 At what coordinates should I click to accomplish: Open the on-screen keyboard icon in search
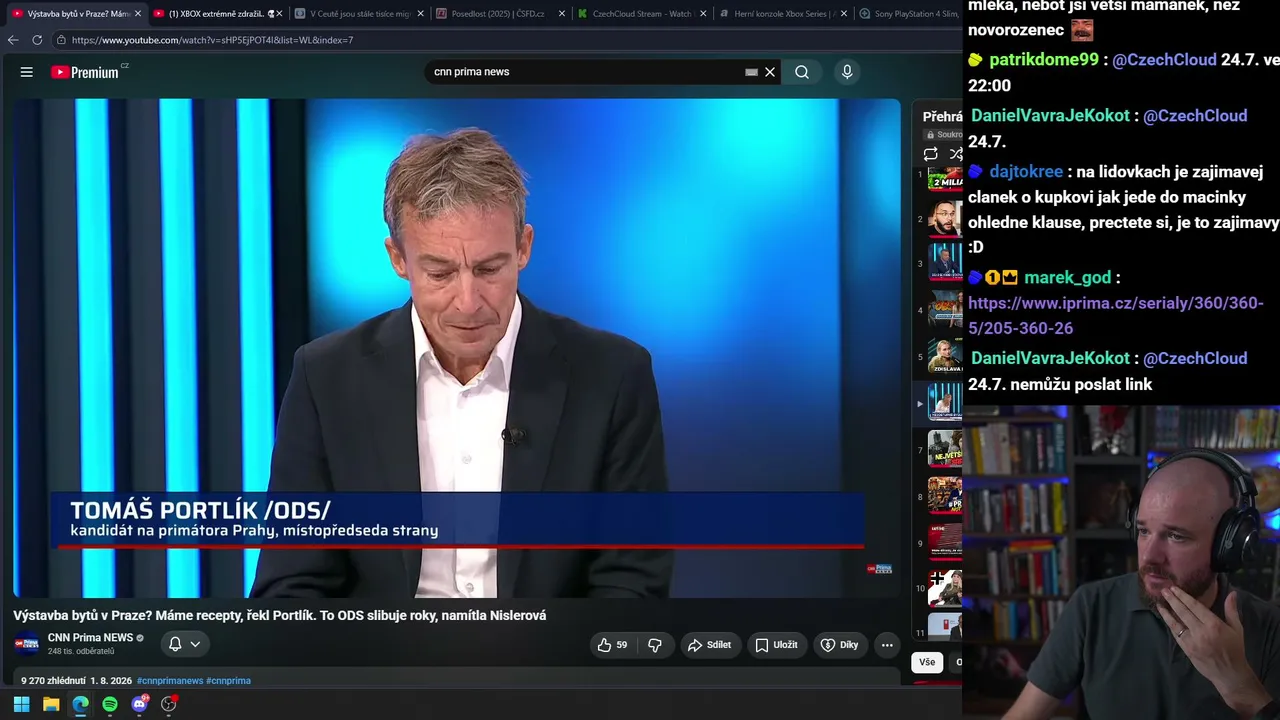tap(751, 72)
